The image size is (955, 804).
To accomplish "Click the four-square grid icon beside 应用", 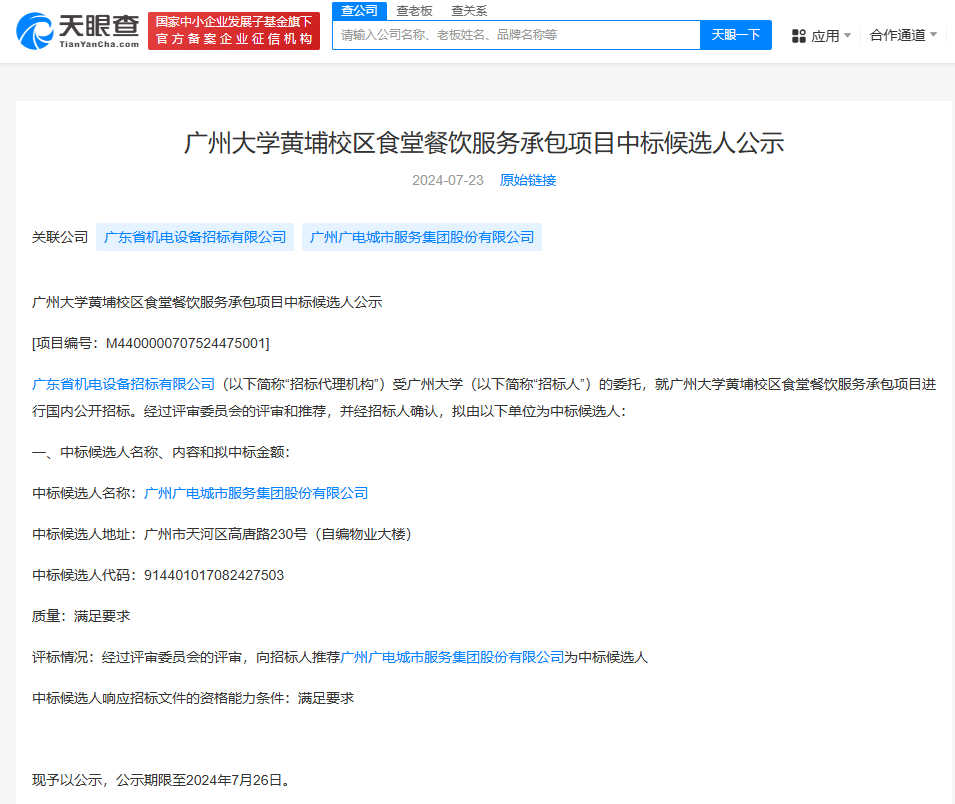I will point(798,36).
